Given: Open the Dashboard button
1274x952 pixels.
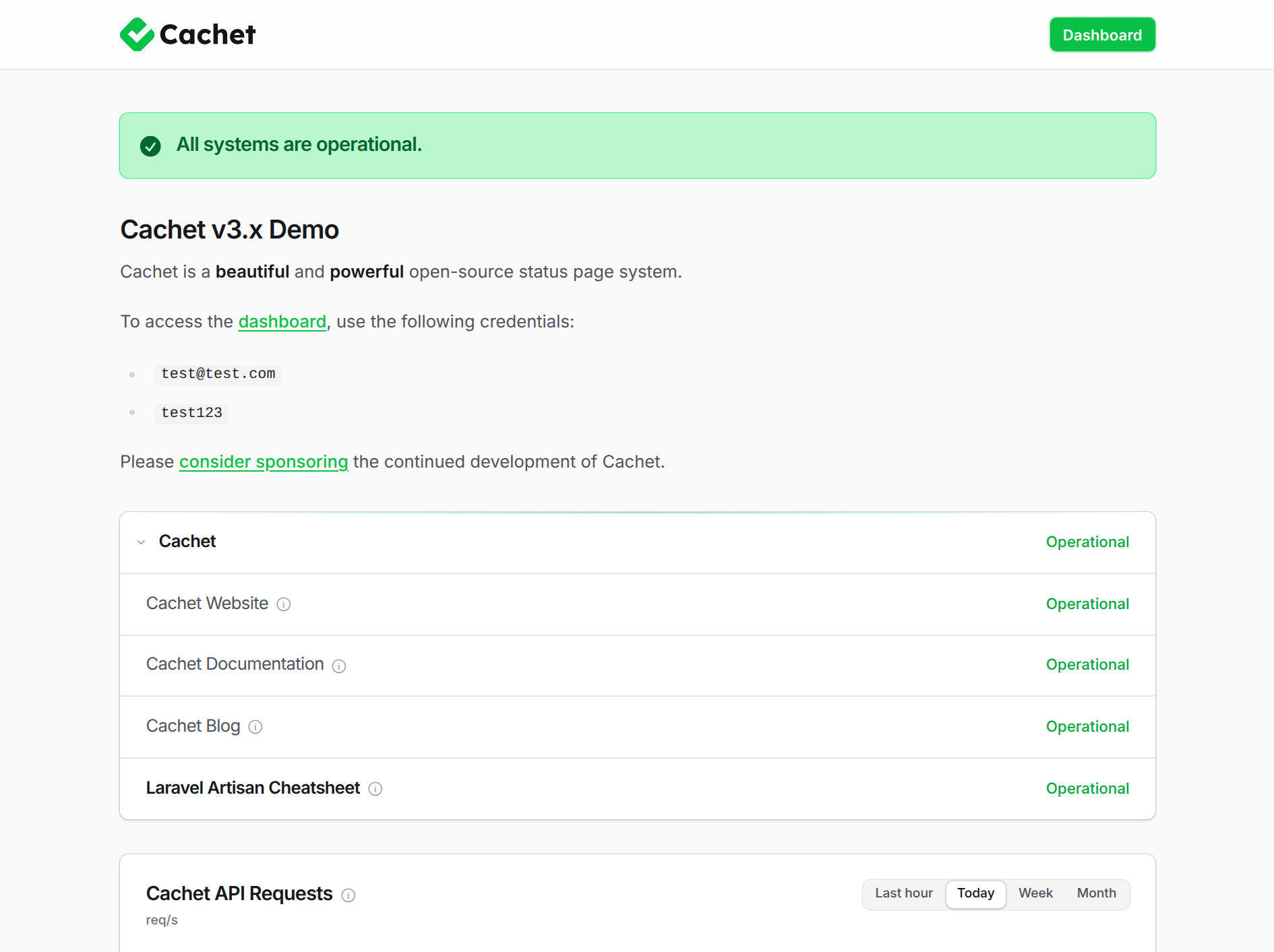Looking at the screenshot, I should (x=1102, y=35).
